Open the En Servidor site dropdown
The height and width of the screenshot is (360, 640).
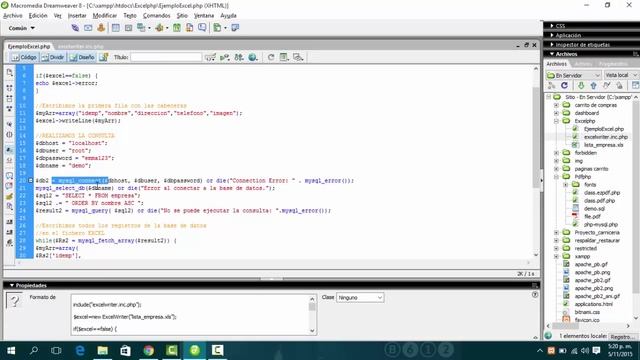click(573, 76)
